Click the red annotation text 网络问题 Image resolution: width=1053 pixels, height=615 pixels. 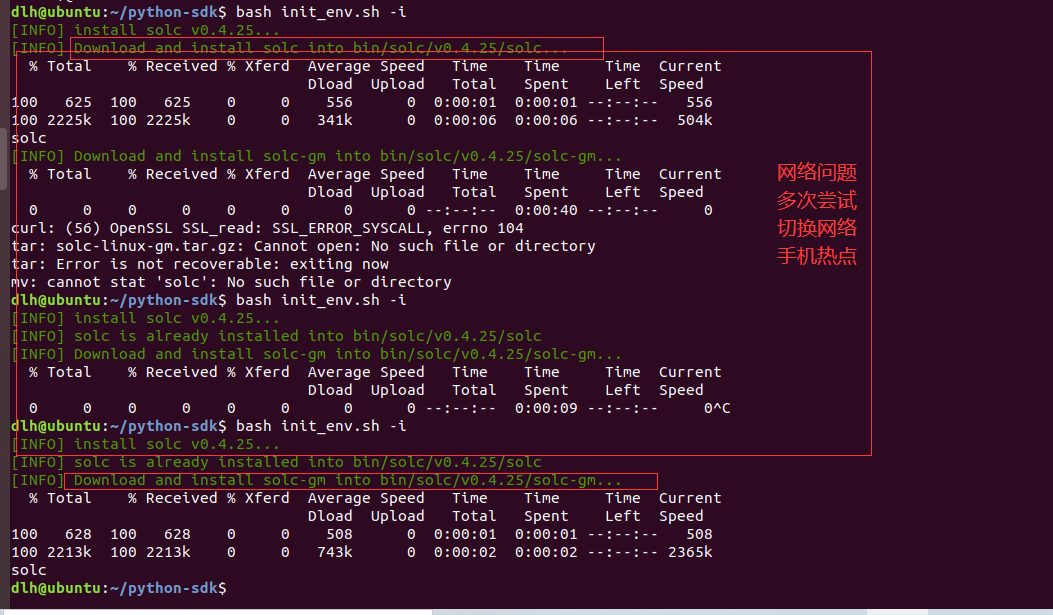tap(816, 172)
